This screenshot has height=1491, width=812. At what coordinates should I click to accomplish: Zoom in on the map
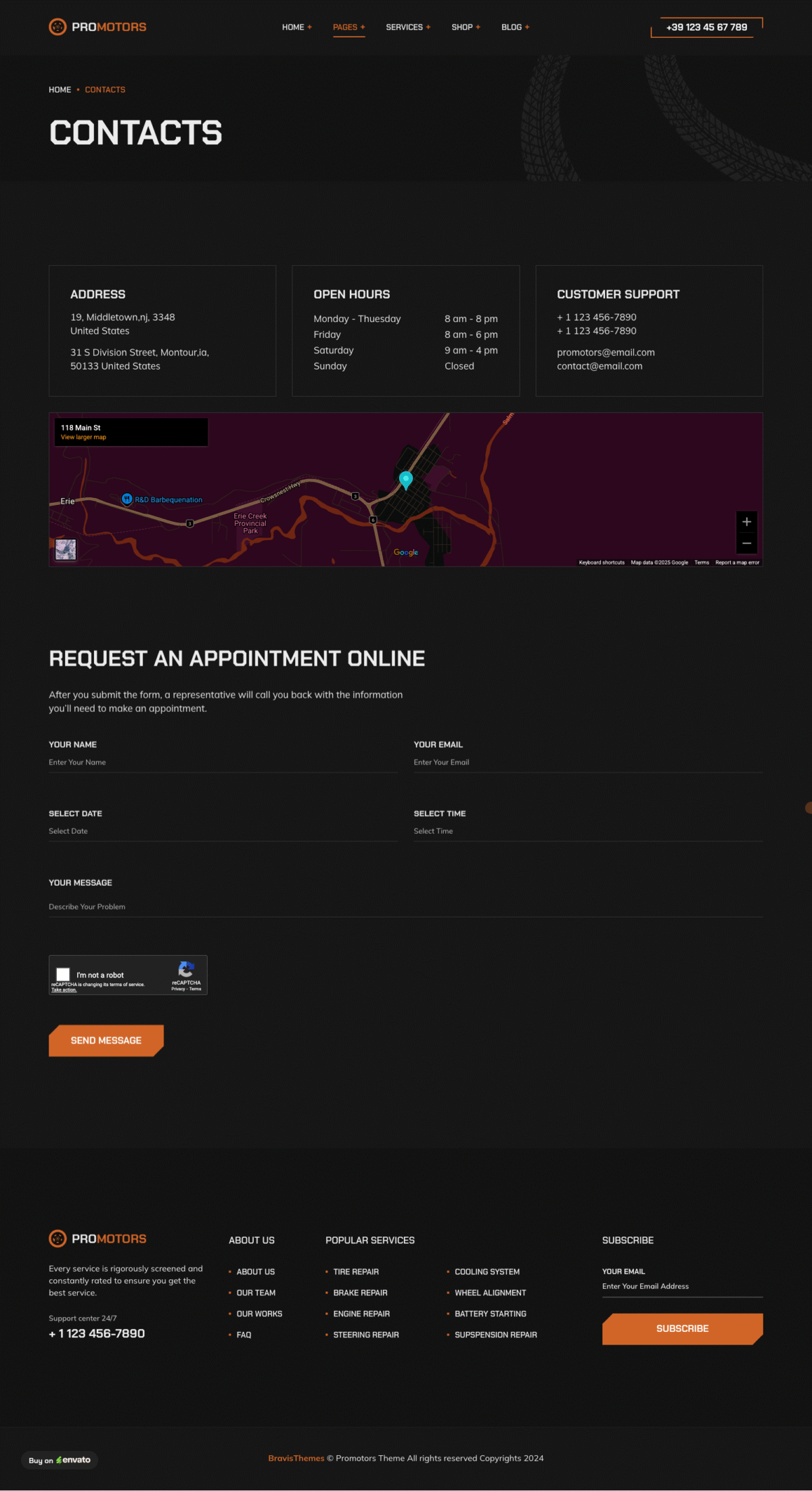click(746, 522)
